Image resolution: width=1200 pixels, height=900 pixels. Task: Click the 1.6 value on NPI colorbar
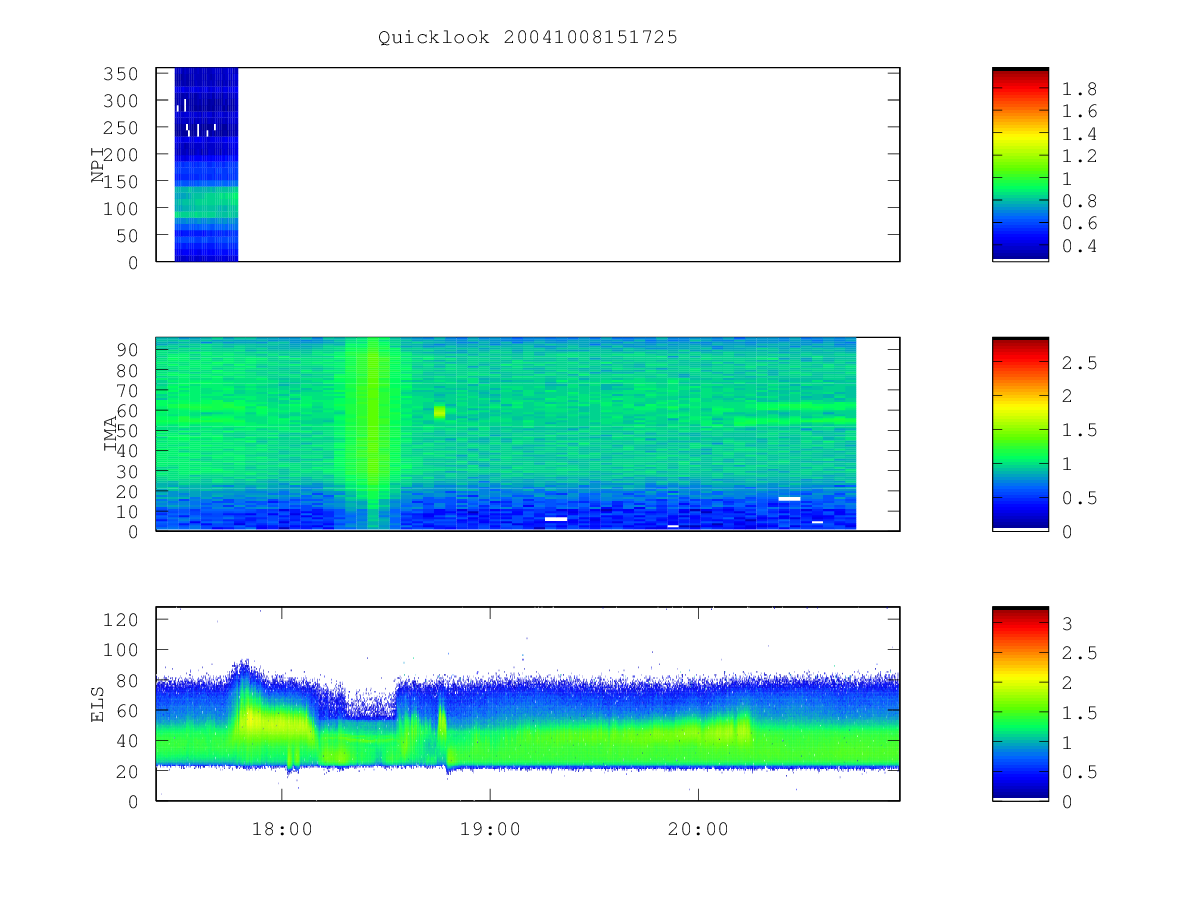tap(1079, 111)
